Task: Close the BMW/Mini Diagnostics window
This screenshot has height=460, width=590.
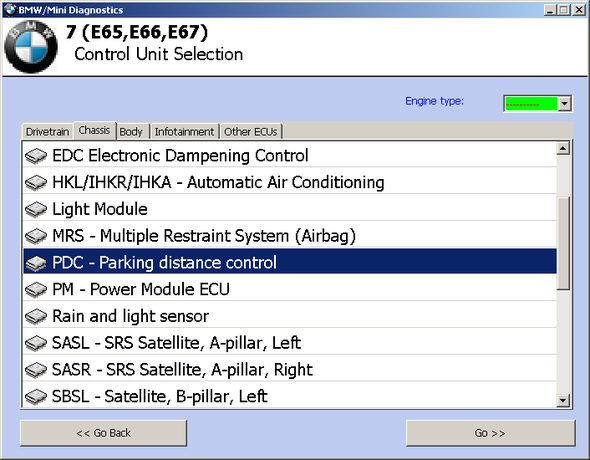Action: (579, 10)
